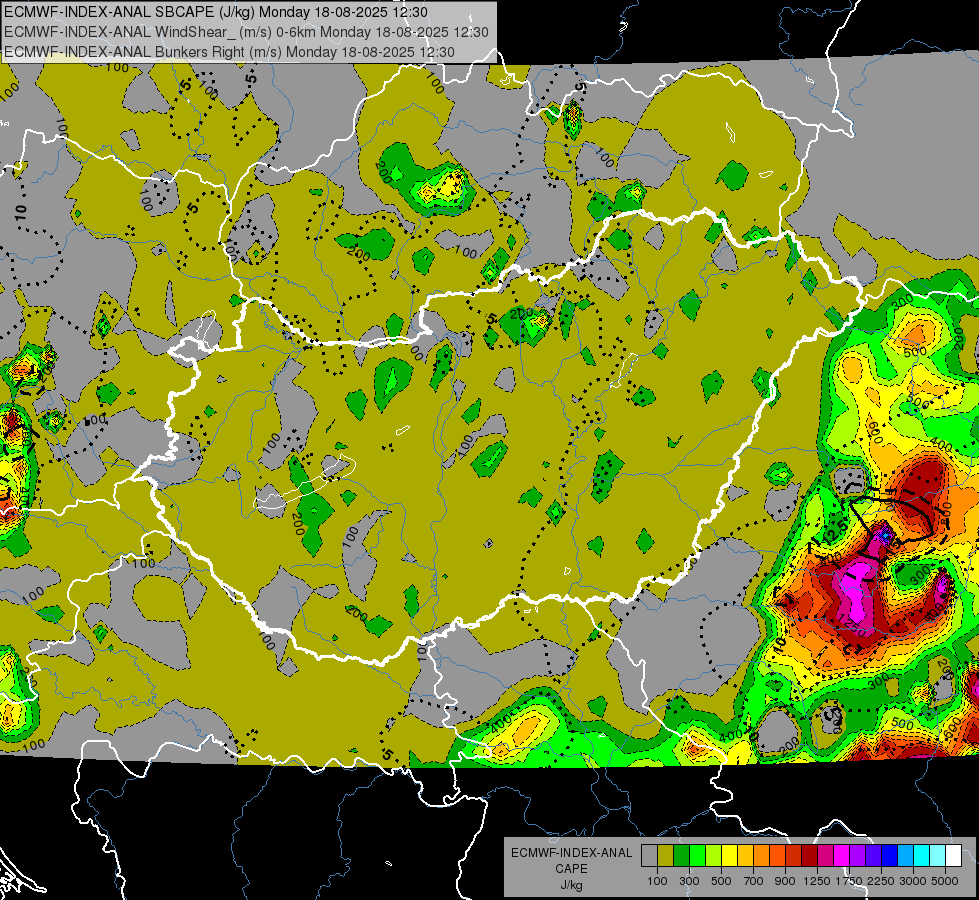Select the red-orange swatch left of 900
This screenshot has height=900, width=979.
coord(777,856)
